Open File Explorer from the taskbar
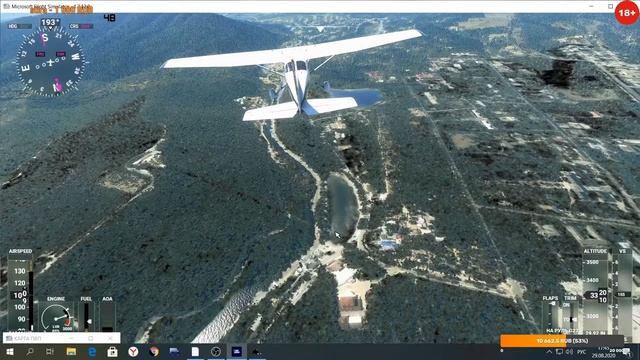This screenshot has width=640, height=360. [71, 352]
